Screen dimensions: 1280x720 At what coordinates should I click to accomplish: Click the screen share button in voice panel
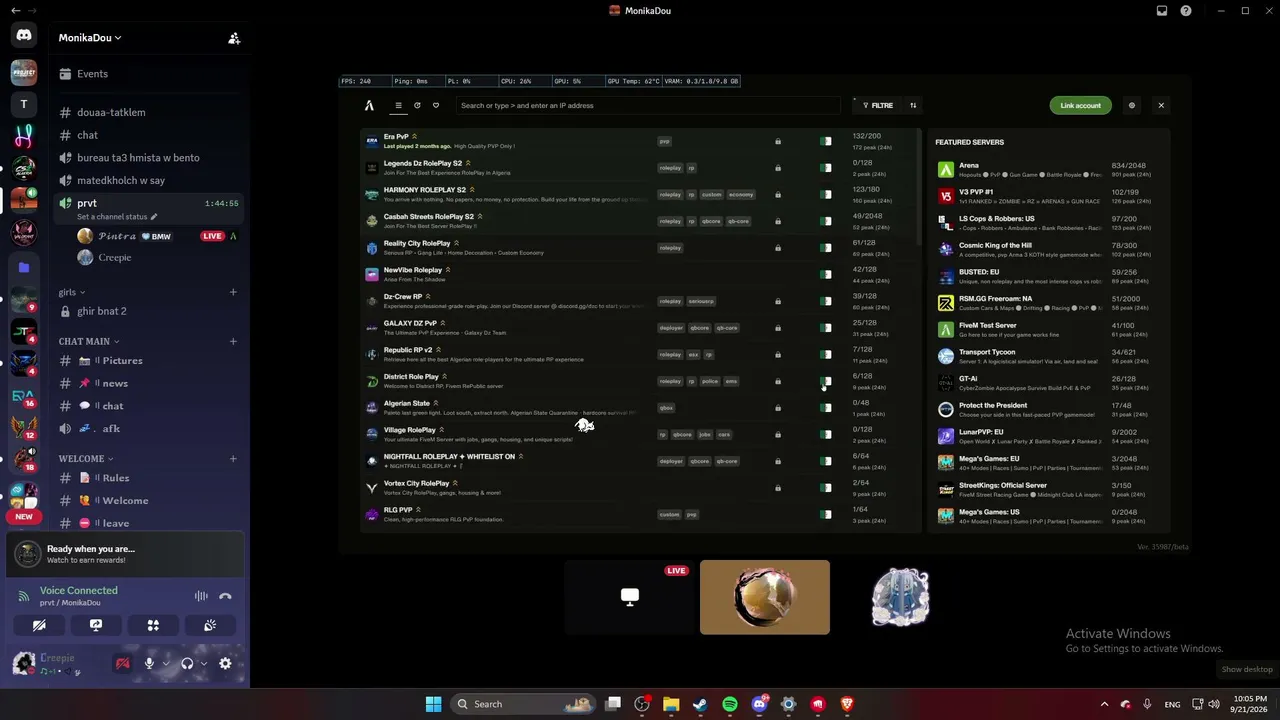96,625
